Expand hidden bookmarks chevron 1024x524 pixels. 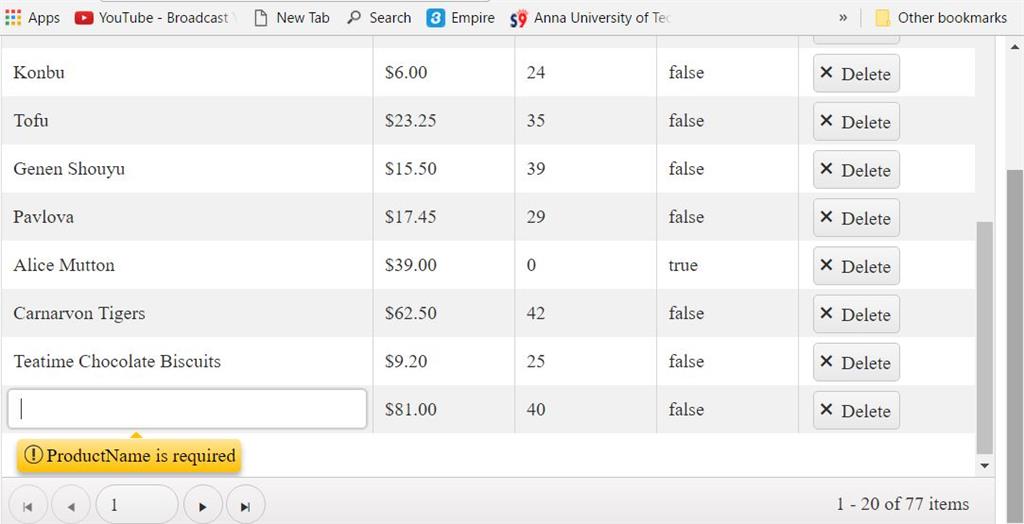coord(843,17)
